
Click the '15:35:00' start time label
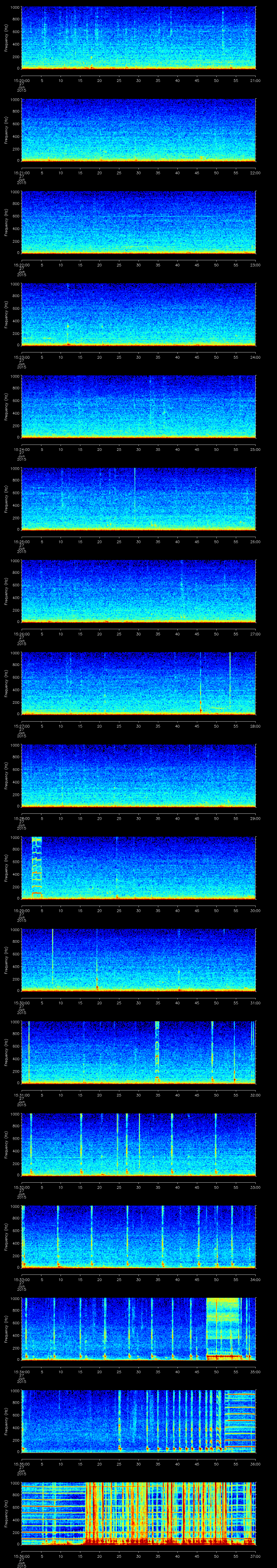click(x=21, y=1463)
